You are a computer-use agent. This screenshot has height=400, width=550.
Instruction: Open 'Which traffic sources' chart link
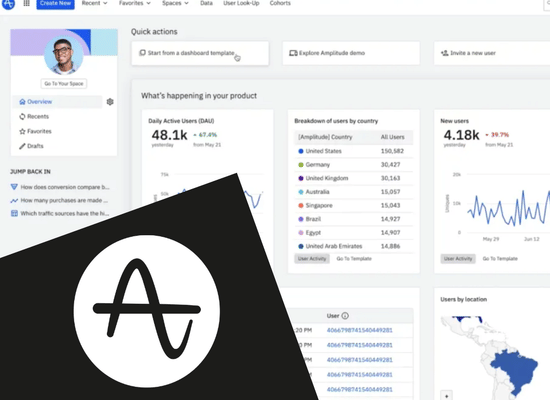tap(65, 213)
